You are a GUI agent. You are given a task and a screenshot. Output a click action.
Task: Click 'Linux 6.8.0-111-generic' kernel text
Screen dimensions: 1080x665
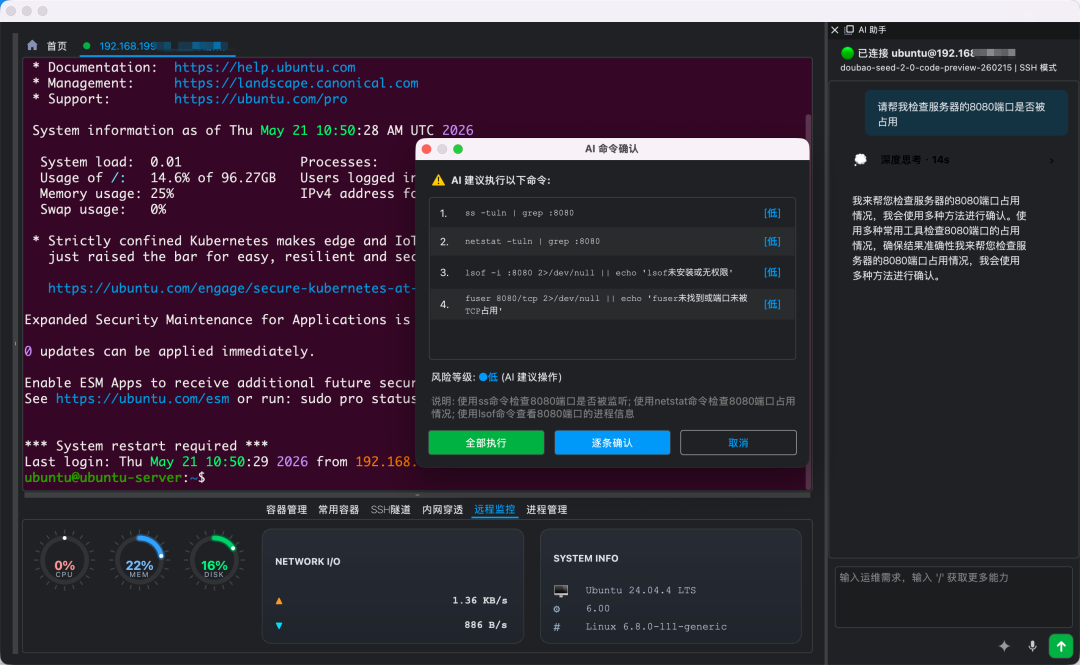click(656, 626)
